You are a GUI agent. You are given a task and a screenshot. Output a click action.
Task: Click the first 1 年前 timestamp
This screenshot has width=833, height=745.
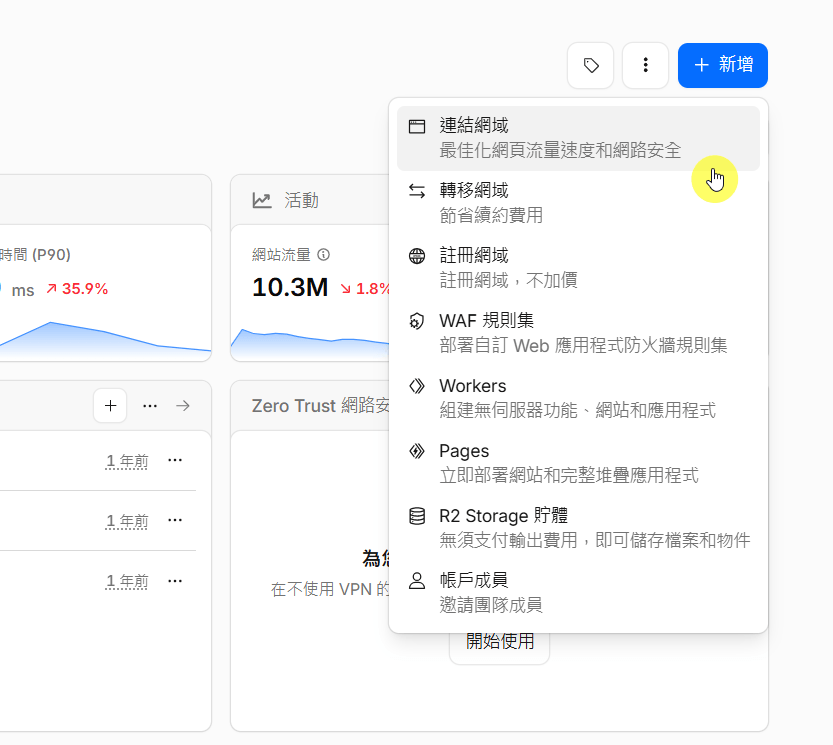click(127, 461)
